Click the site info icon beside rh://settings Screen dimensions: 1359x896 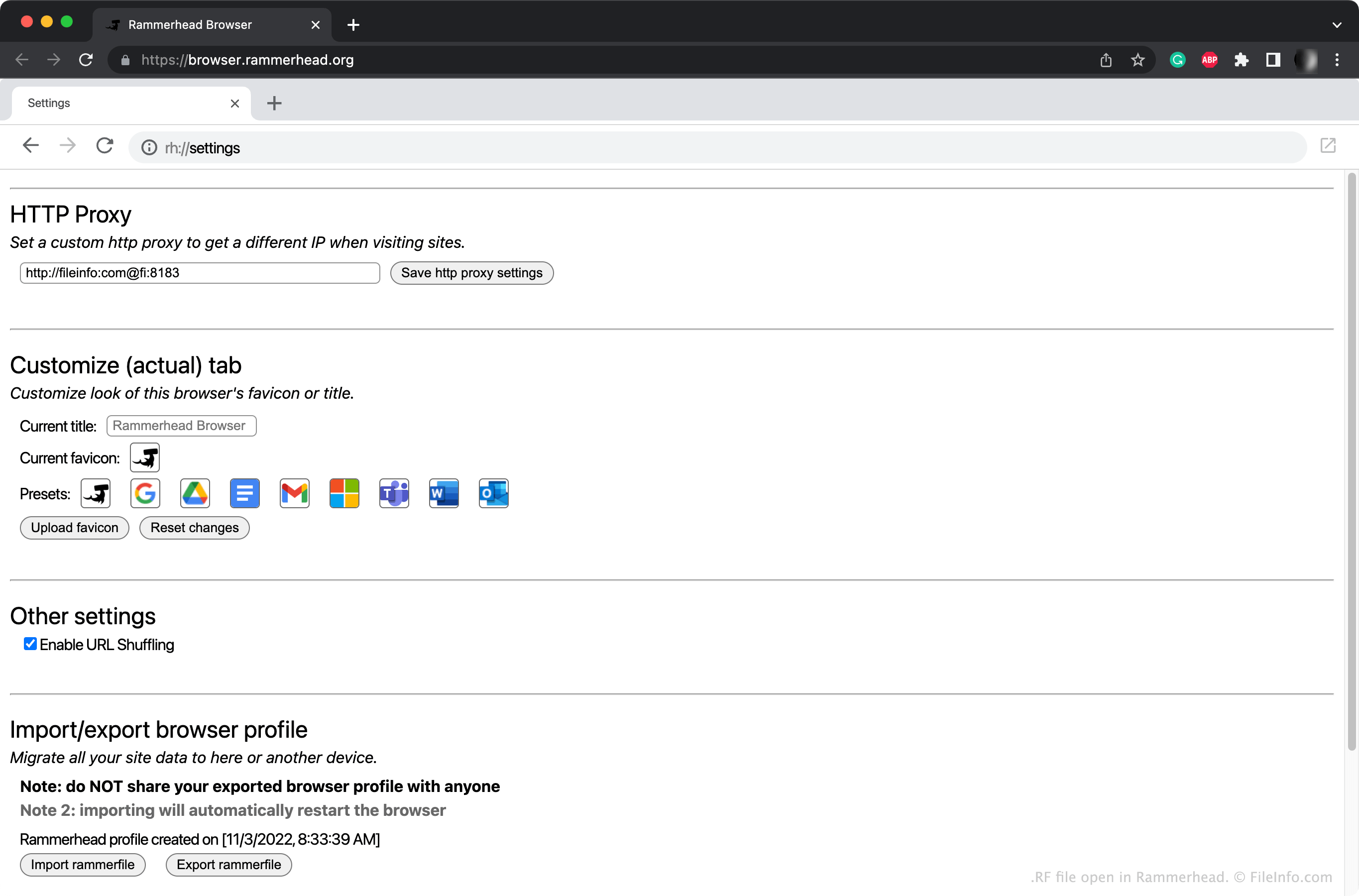click(x=149, y=148)
